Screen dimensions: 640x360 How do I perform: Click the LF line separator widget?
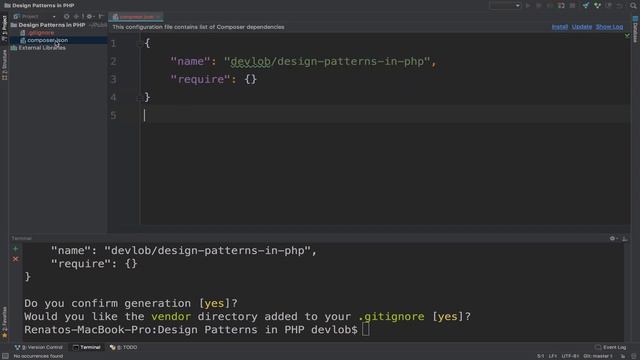pyautogui.click(x=553, y=356)
